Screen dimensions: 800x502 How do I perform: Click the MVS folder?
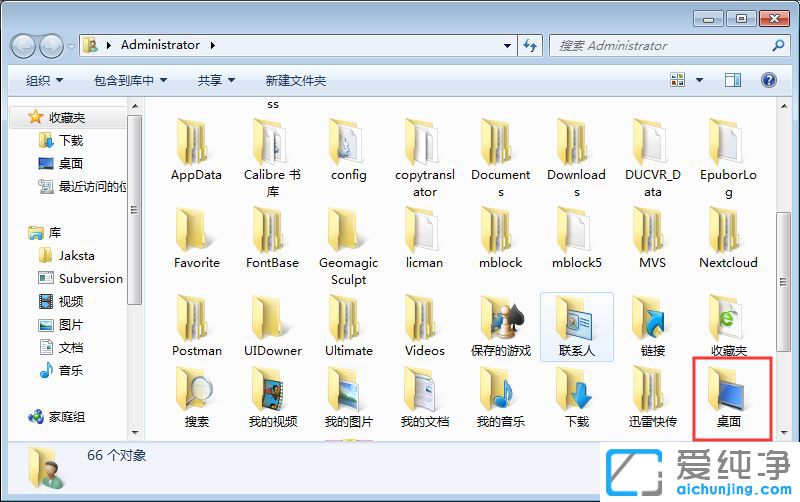pyautogui.click(x=653, y=238)
